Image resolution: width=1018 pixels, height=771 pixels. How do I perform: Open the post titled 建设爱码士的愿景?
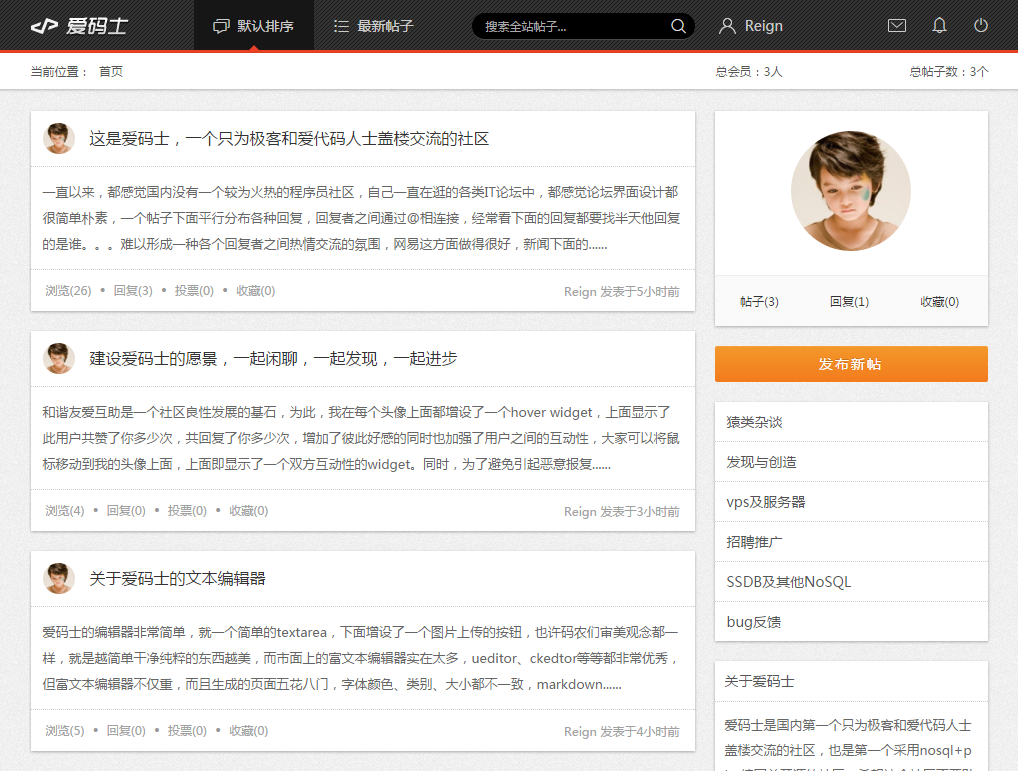pyautogui.click(x=273, y=358)
